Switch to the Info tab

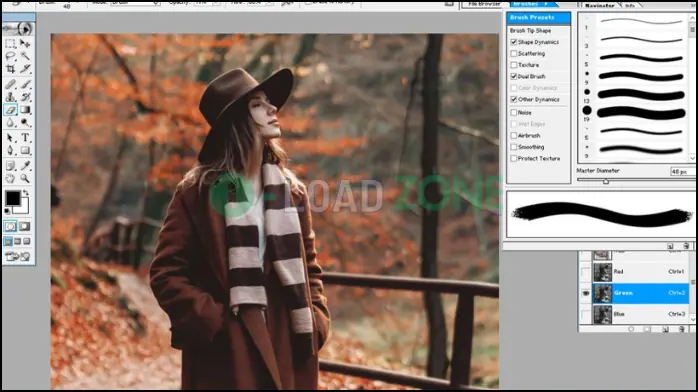coord(629,5)
